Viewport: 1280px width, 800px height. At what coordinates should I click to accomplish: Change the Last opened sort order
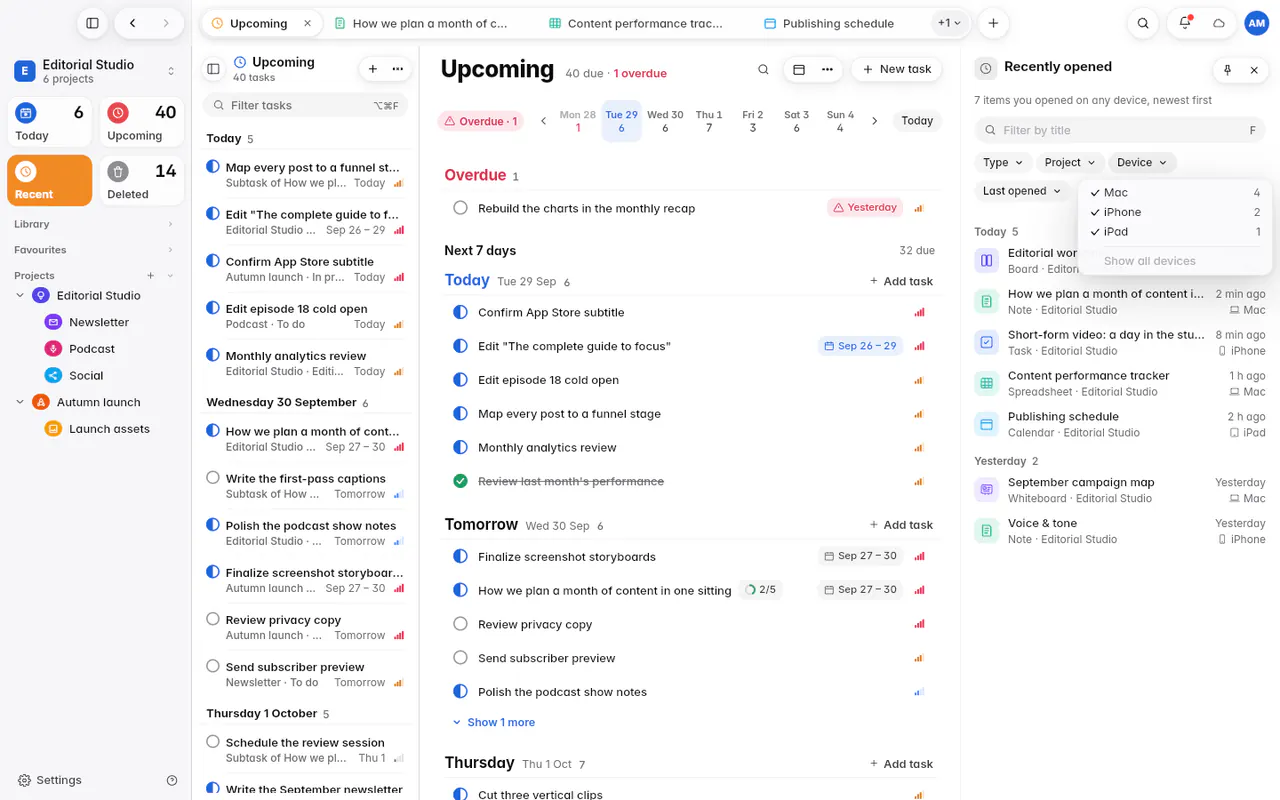(1022, 191)
